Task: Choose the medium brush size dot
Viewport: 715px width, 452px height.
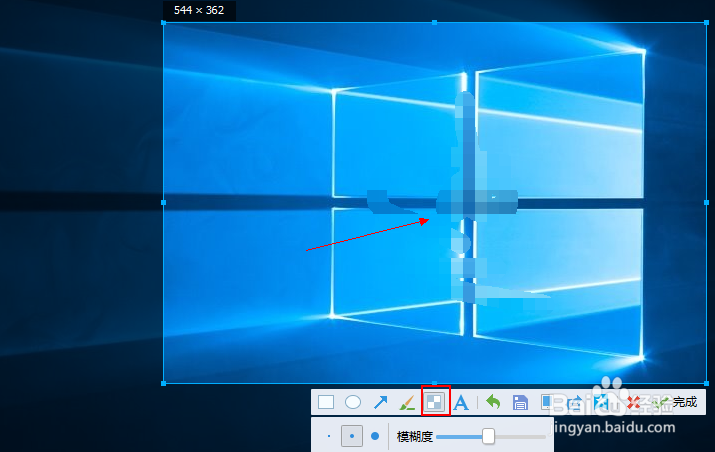Action: pyautogui.click(x=352, y=436)
